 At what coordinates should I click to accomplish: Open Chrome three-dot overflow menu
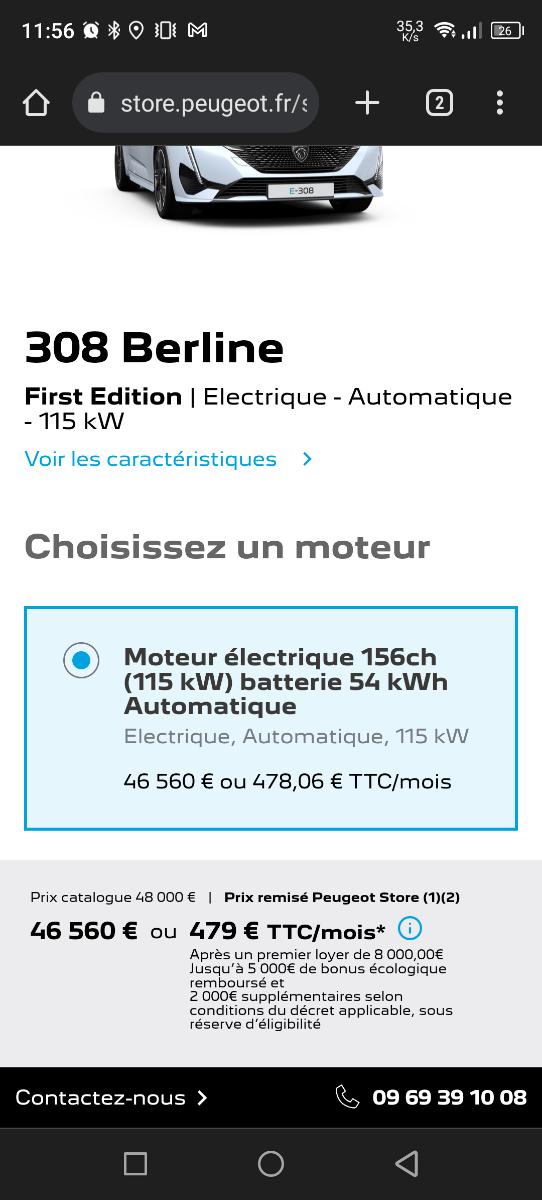499,103
